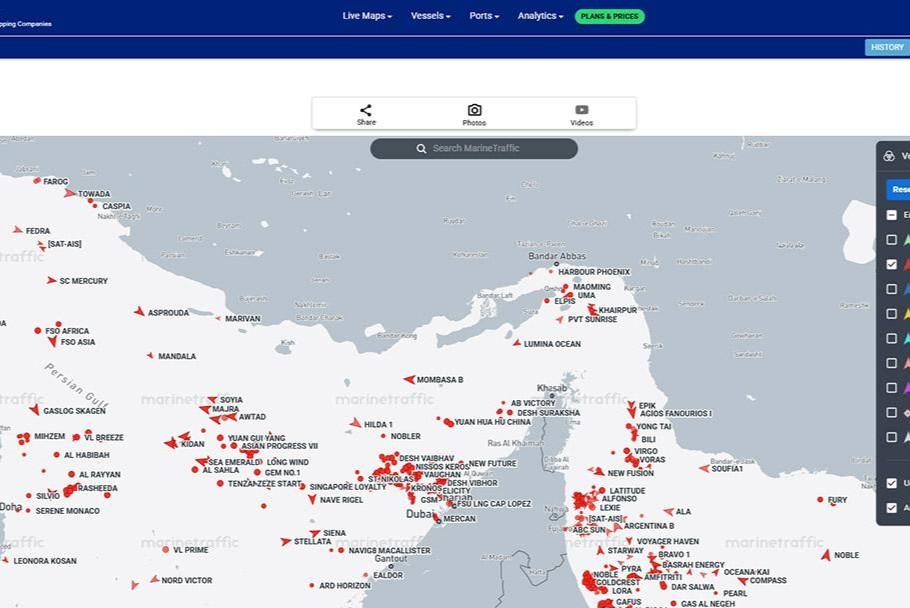Select the VL PRIME vessel dot
Viewport: 910px width, 608px height.
(x=165, y=549)
